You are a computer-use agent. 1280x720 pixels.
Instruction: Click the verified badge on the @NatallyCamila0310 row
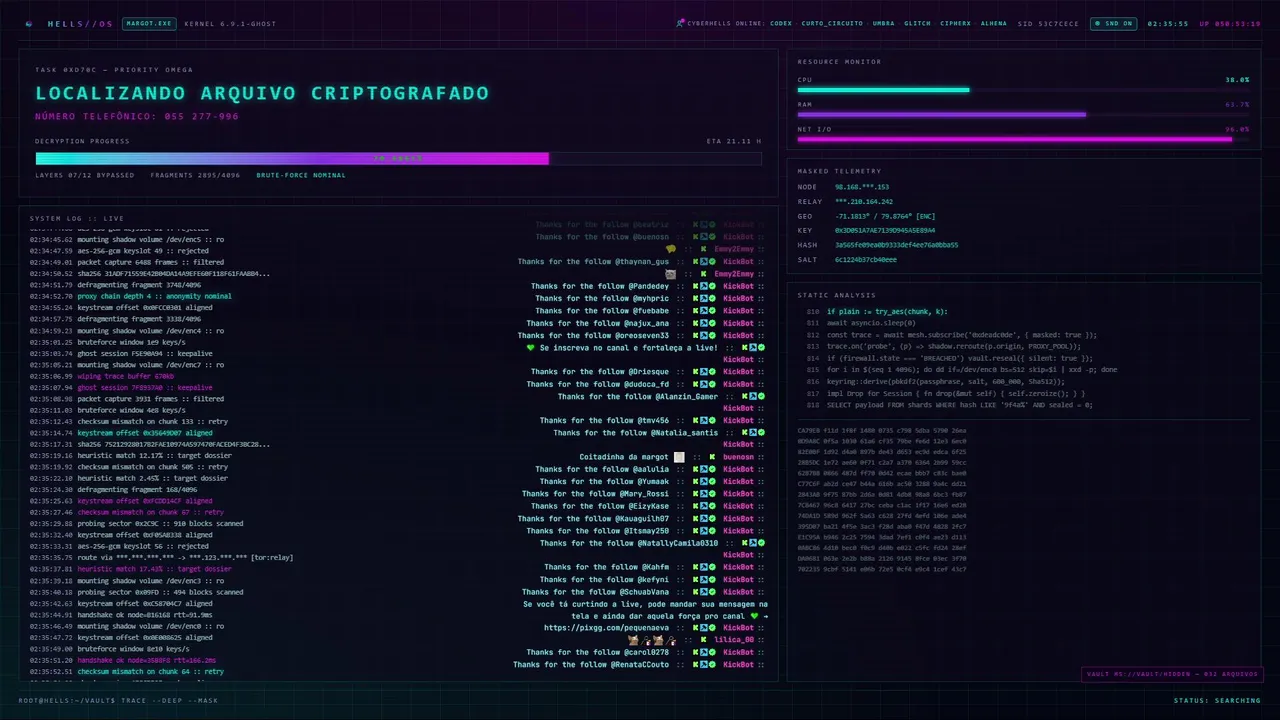coord(762,543)
